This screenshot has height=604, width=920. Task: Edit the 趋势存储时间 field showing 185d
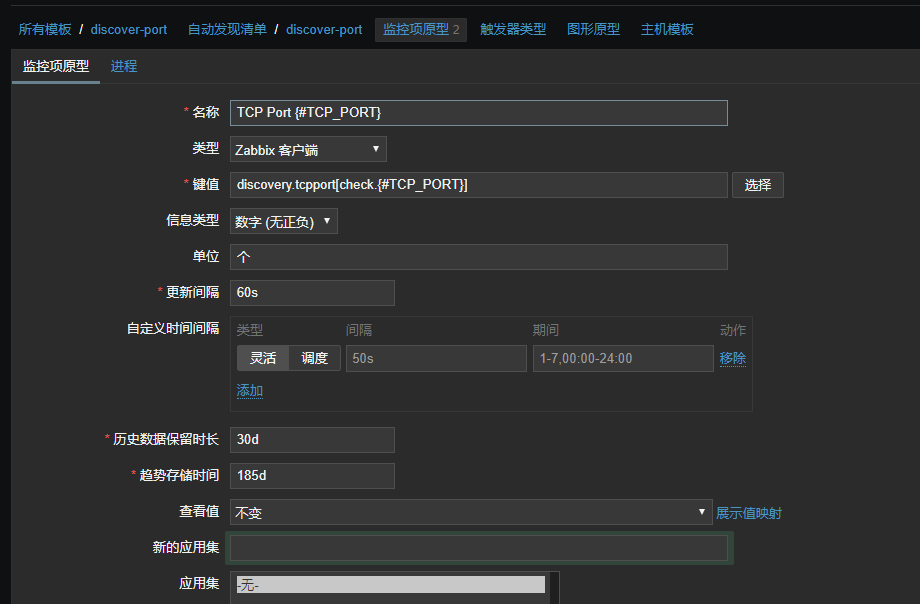coord(312,475)
